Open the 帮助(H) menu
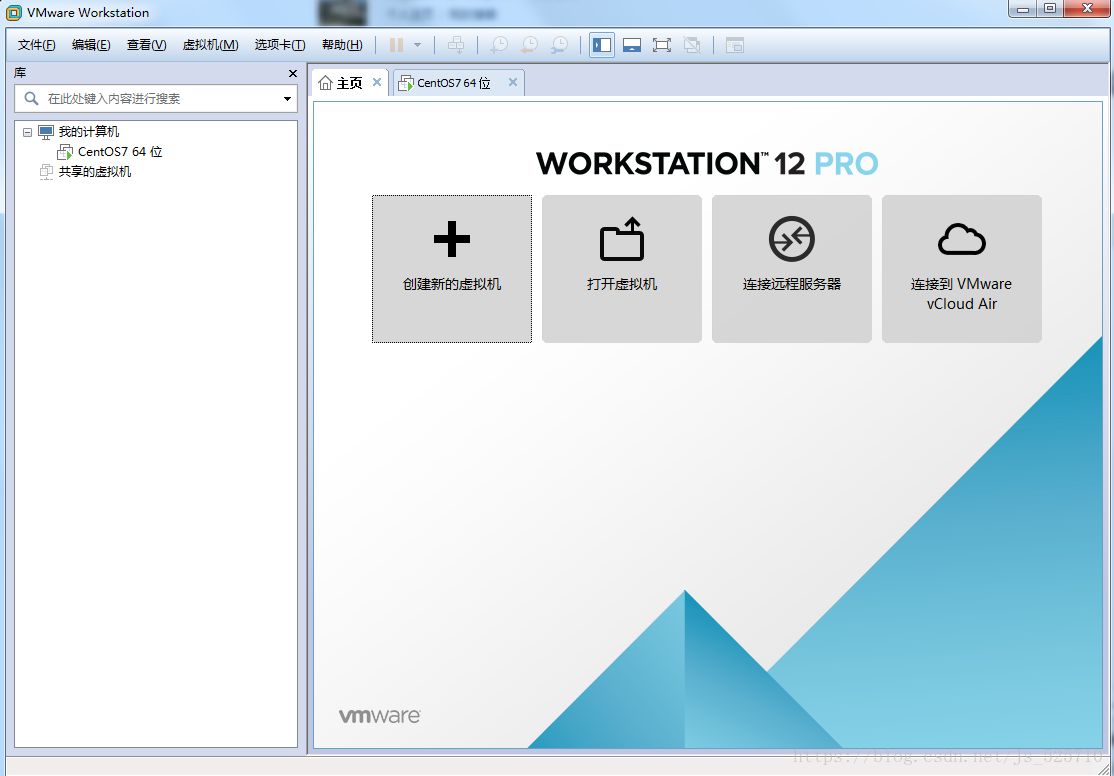Viewport: 1114px width, 776px height. coord(342,45)
